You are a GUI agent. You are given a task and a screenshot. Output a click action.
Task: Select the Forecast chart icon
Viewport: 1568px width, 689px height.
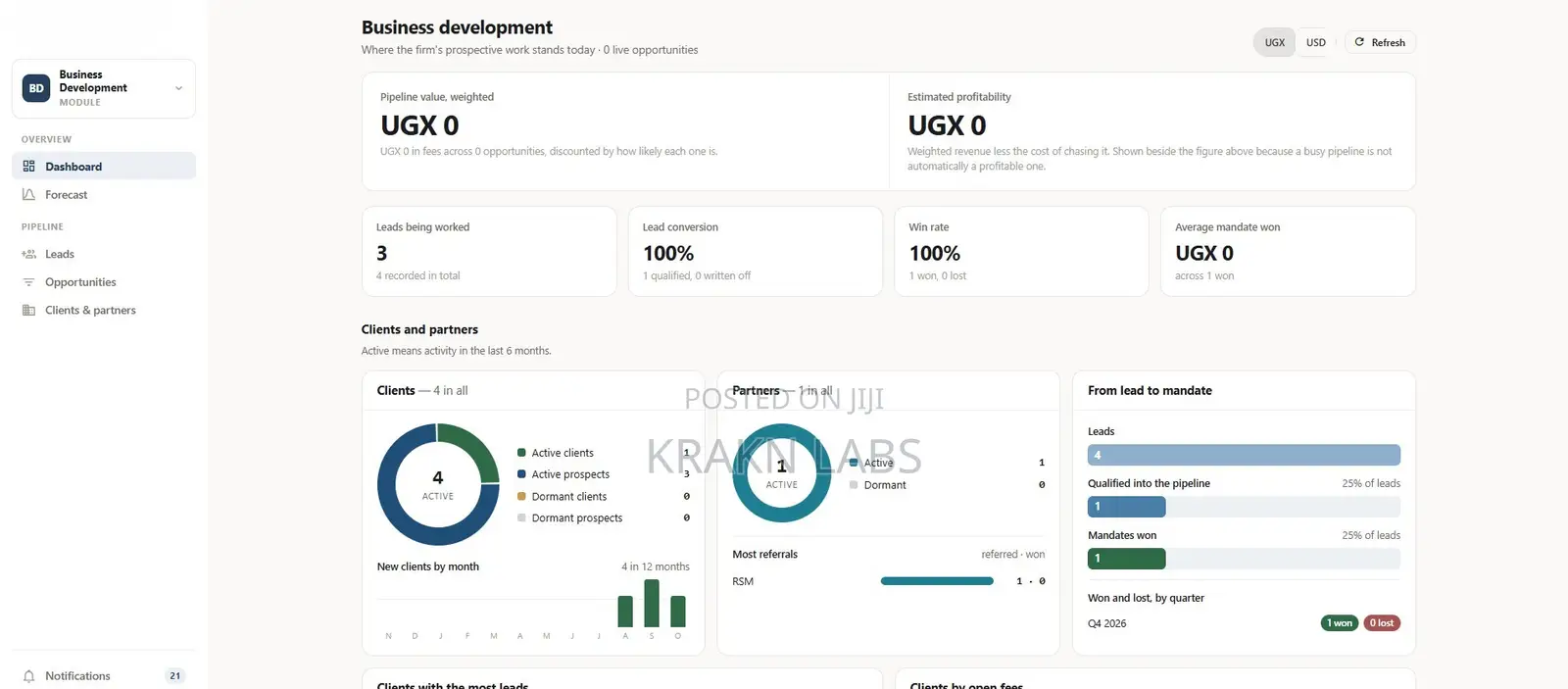coord(28,195)
